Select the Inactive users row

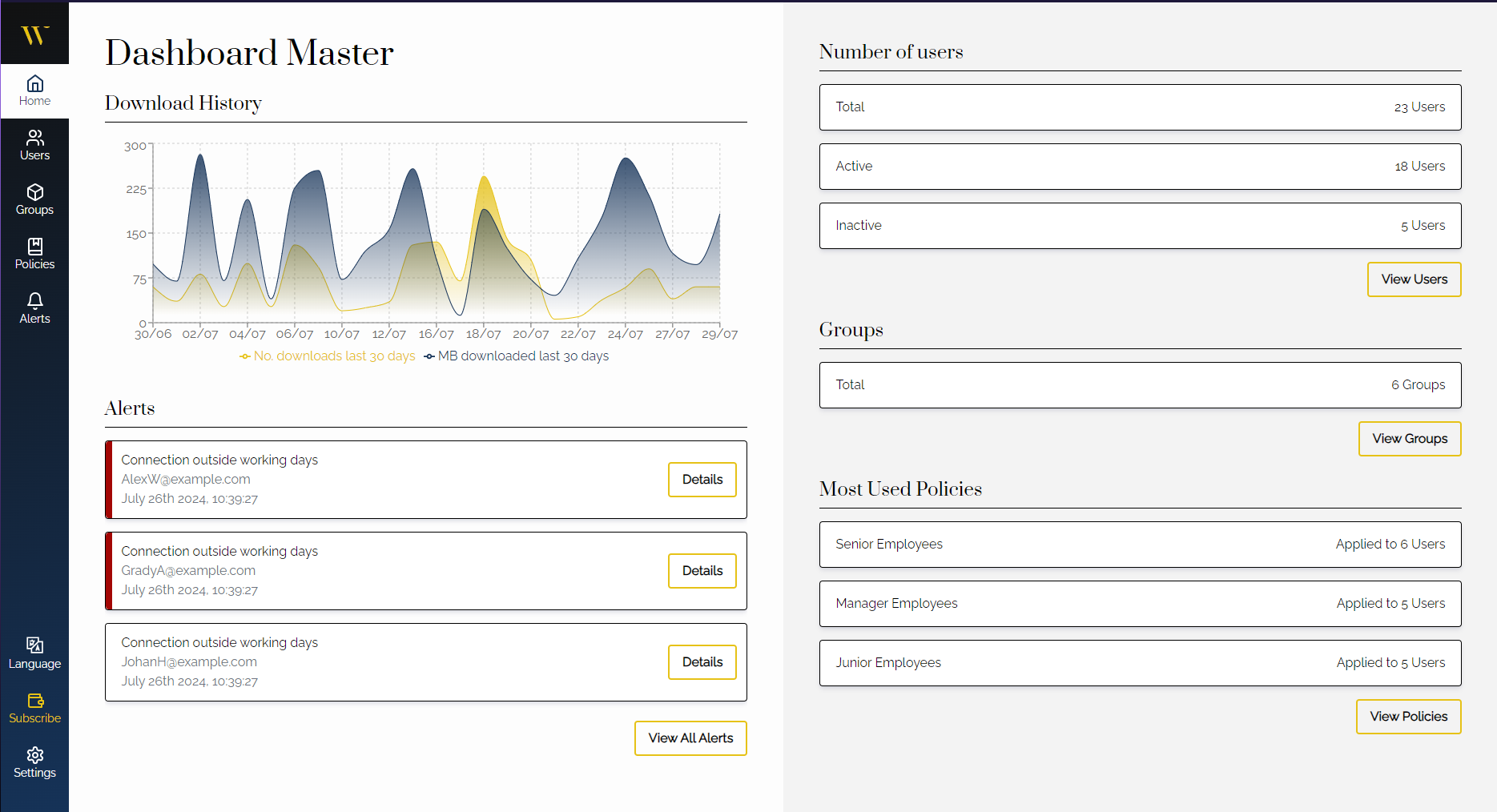click(x=1141, y=226)
